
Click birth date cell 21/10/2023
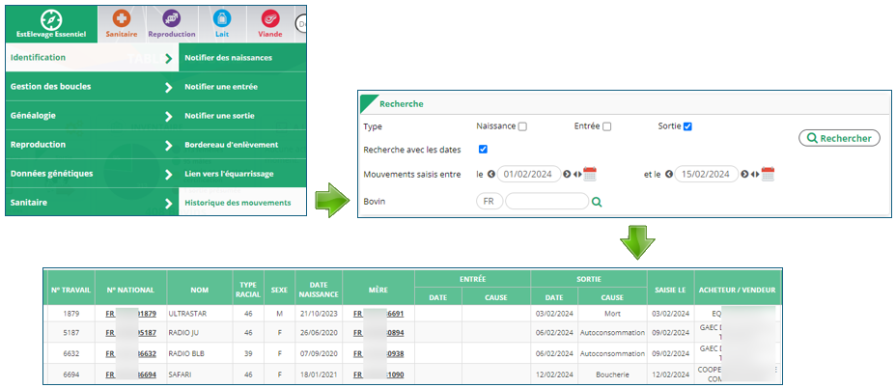318,314
